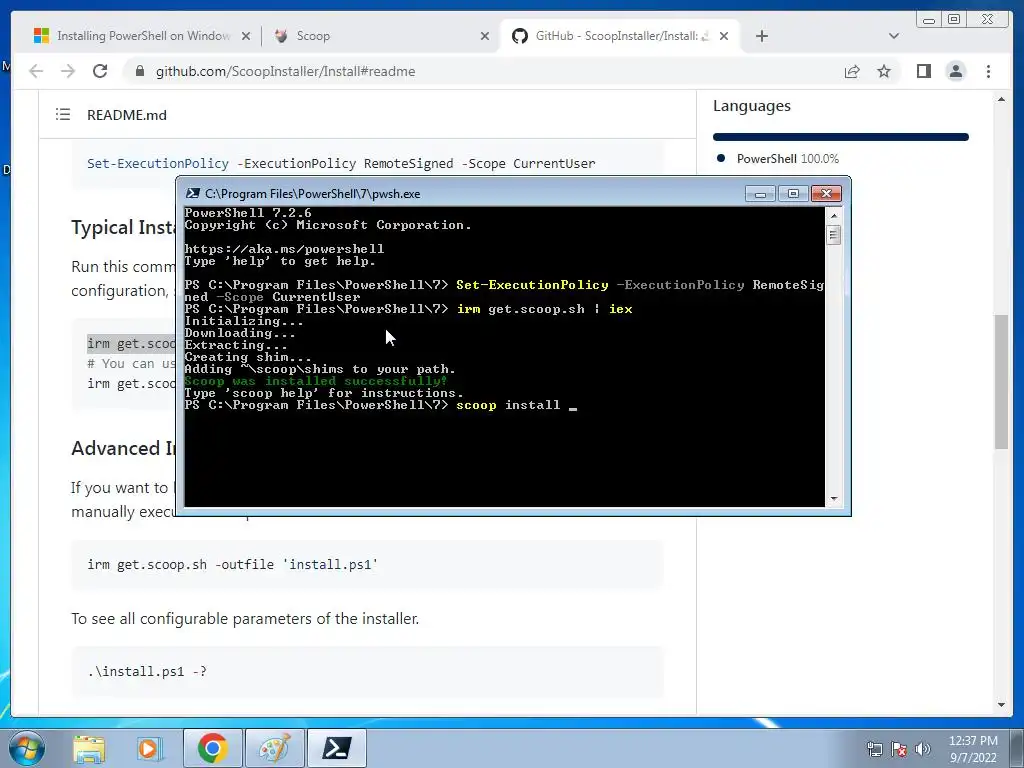Click 'Scoop was installed successfully!' text
The height and width of the screenshot is (768, 1024).
(315, 381)
